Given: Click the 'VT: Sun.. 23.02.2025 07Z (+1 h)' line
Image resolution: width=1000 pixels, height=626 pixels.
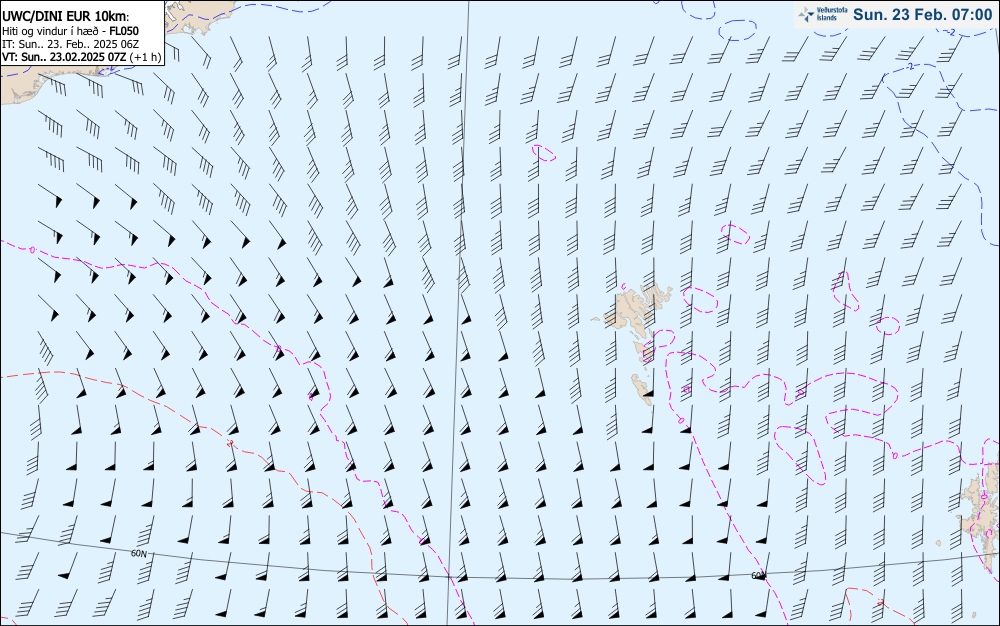Looking at the screenshot, I should tap(82, 57).
